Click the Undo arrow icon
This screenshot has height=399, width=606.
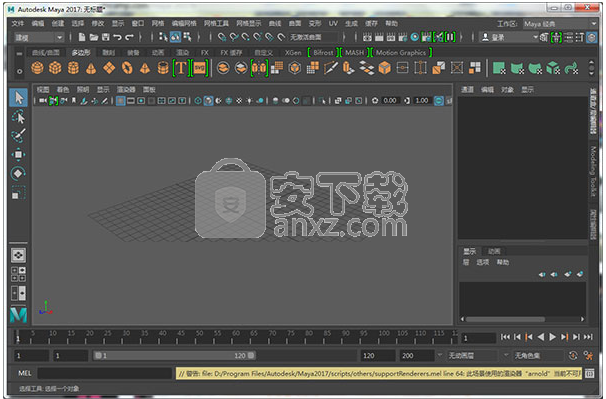coord(117,37)
